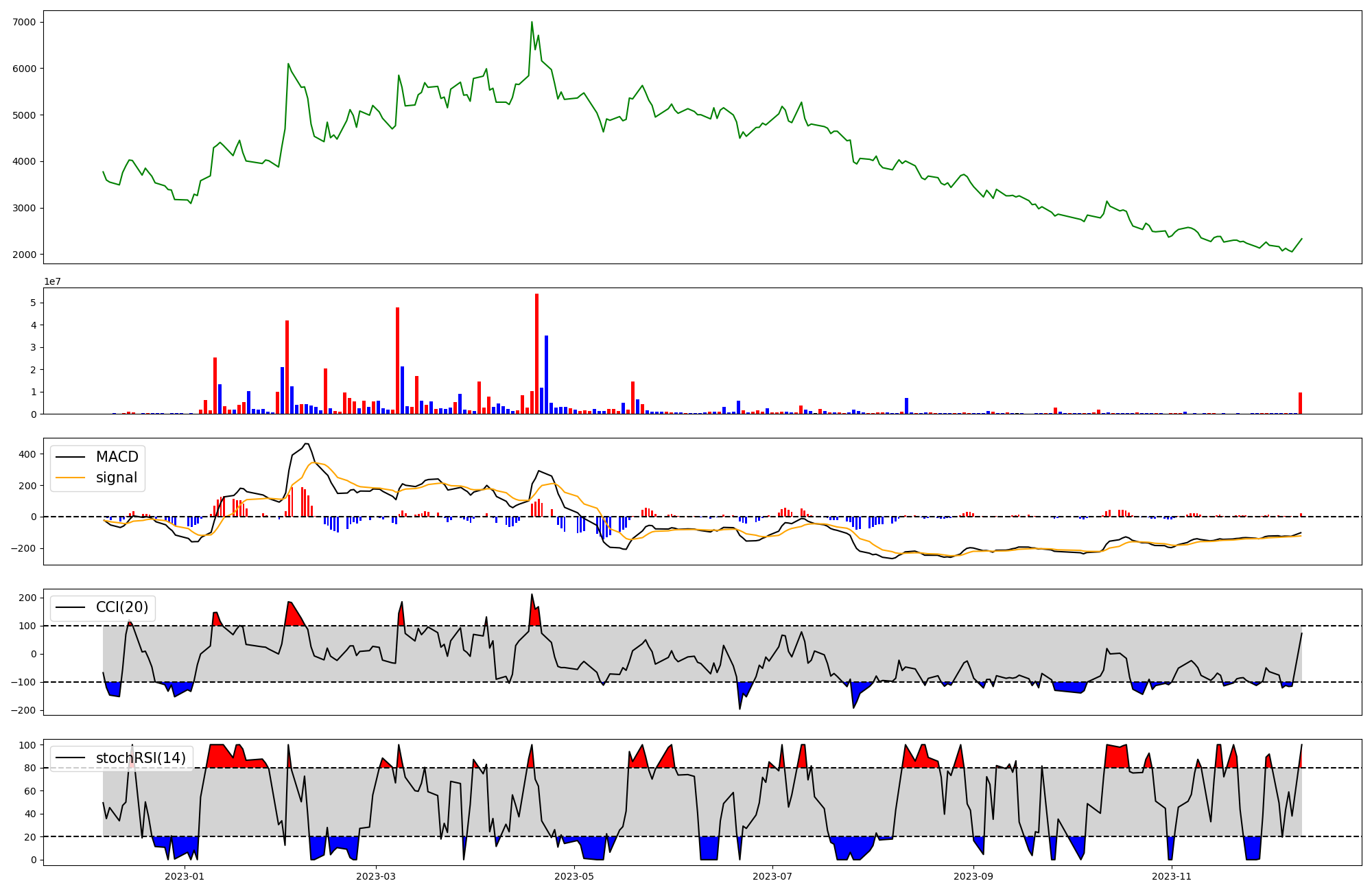Click the 2023-11 date axis label
The width and height of the screenshot is (1372, 892).
click(1172, 876)
